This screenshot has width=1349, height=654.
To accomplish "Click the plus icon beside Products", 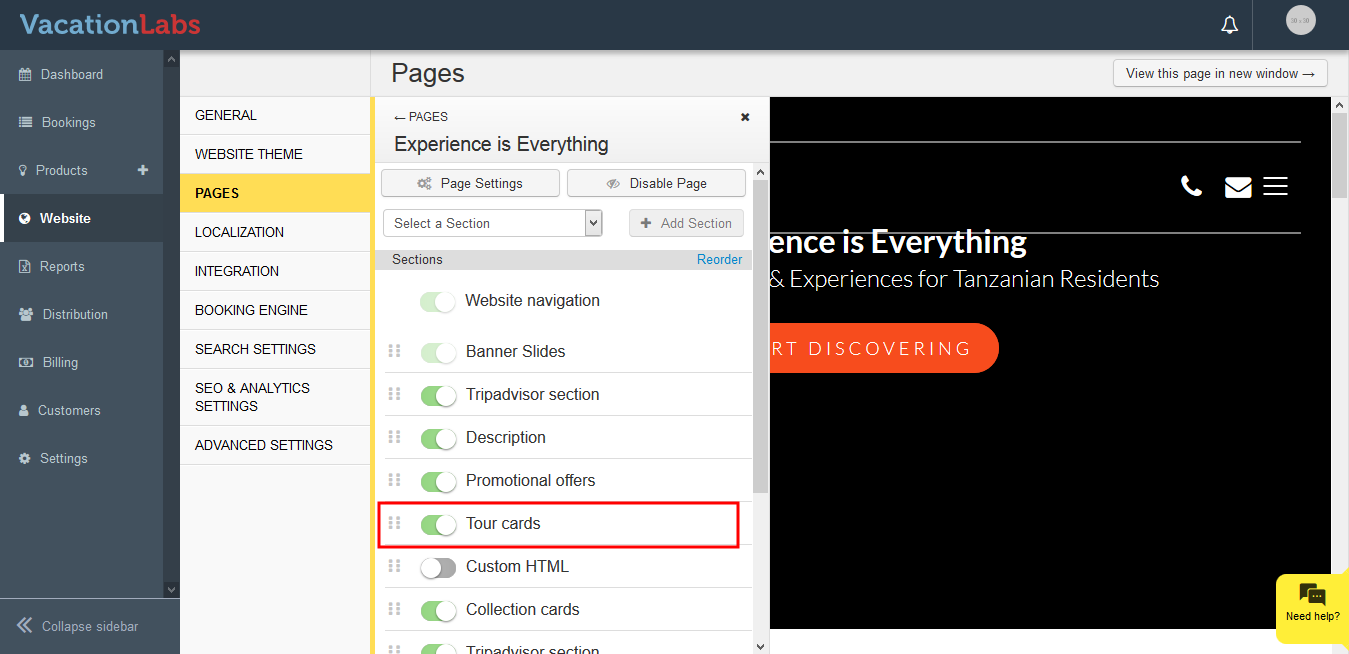I will click(143, 170).
